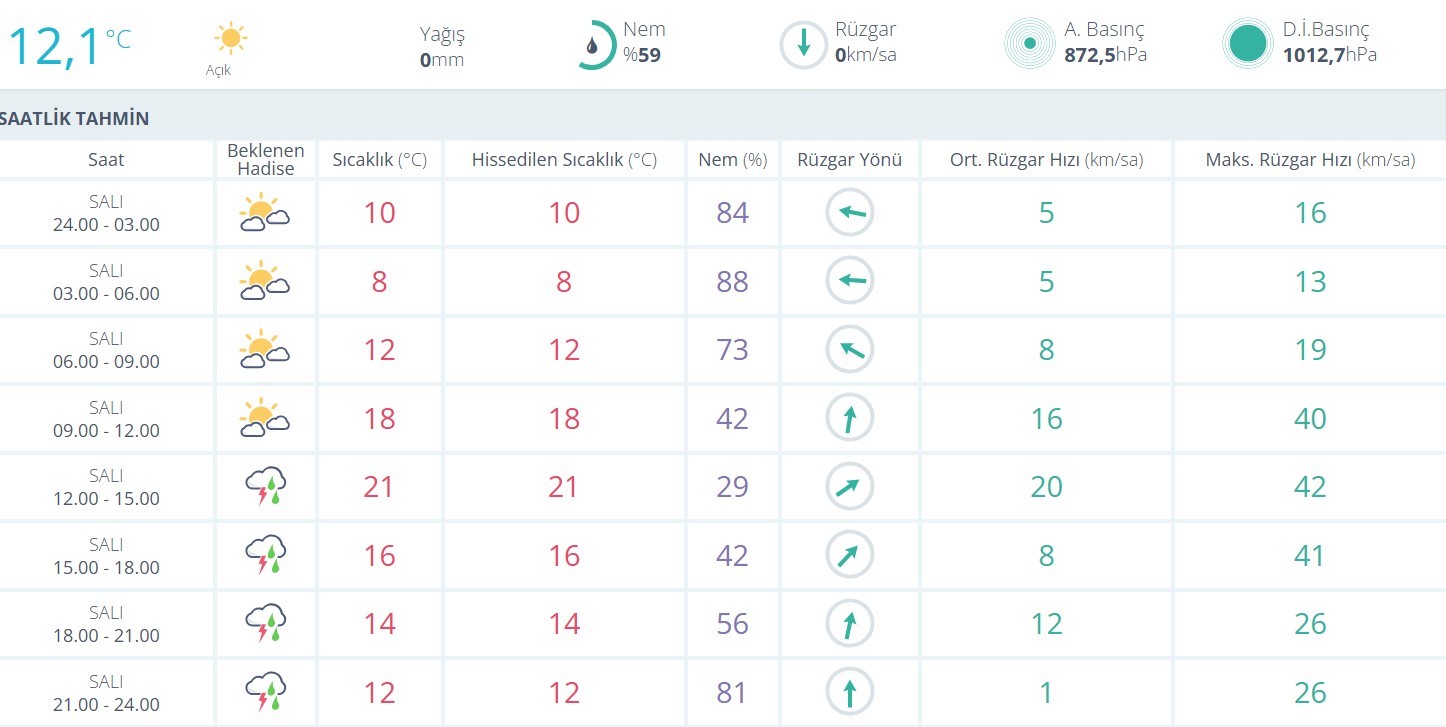
Task: Click thunderstorm icon for 21.00 - 24.00
Action: [265, 692]
